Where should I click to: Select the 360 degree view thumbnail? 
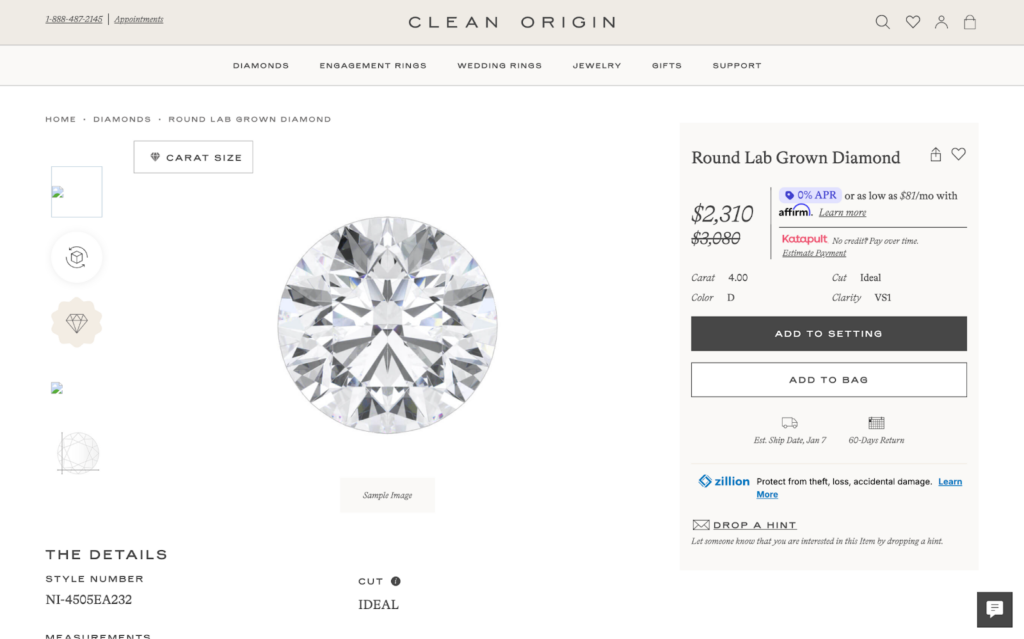click(77, 257)
